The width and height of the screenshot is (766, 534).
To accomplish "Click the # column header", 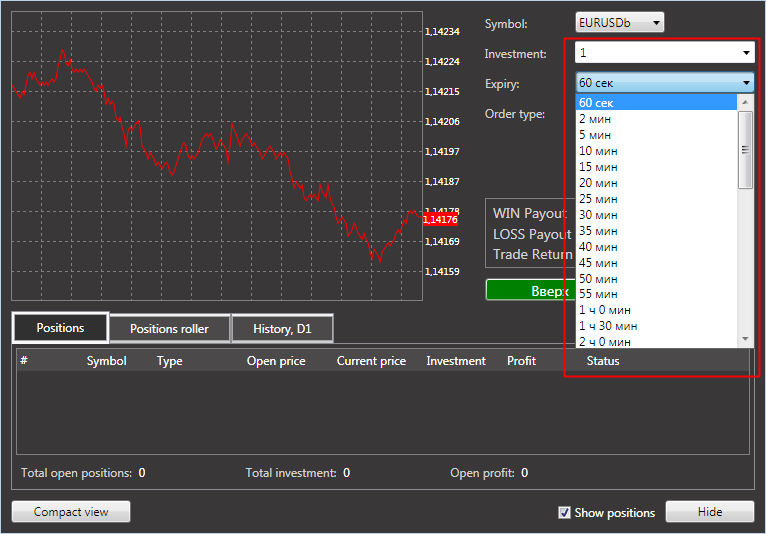I will 24,361.
